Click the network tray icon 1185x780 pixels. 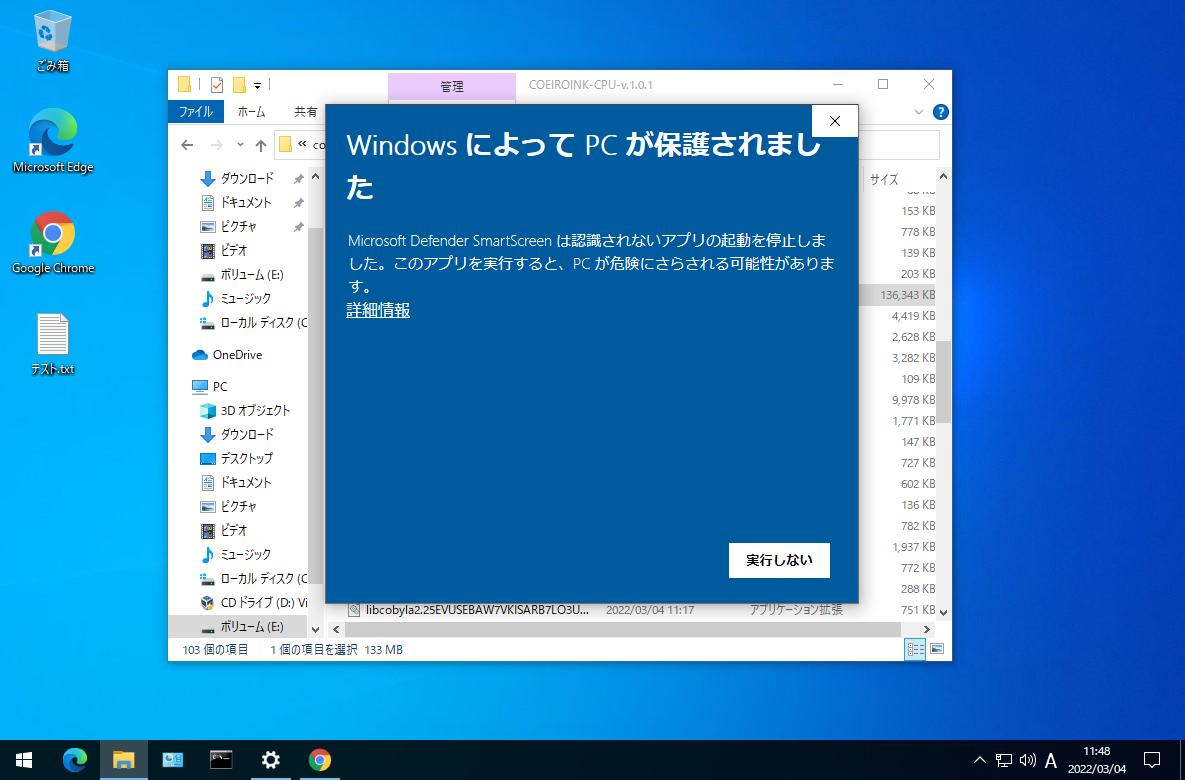coord(1004,760)
